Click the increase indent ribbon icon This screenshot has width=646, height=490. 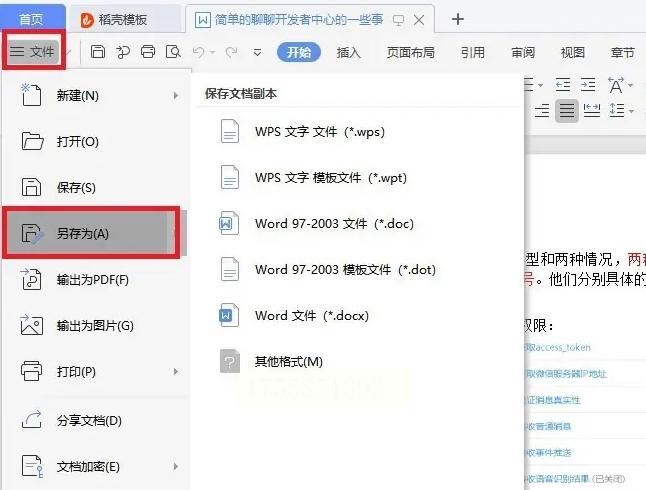(588, 84)
